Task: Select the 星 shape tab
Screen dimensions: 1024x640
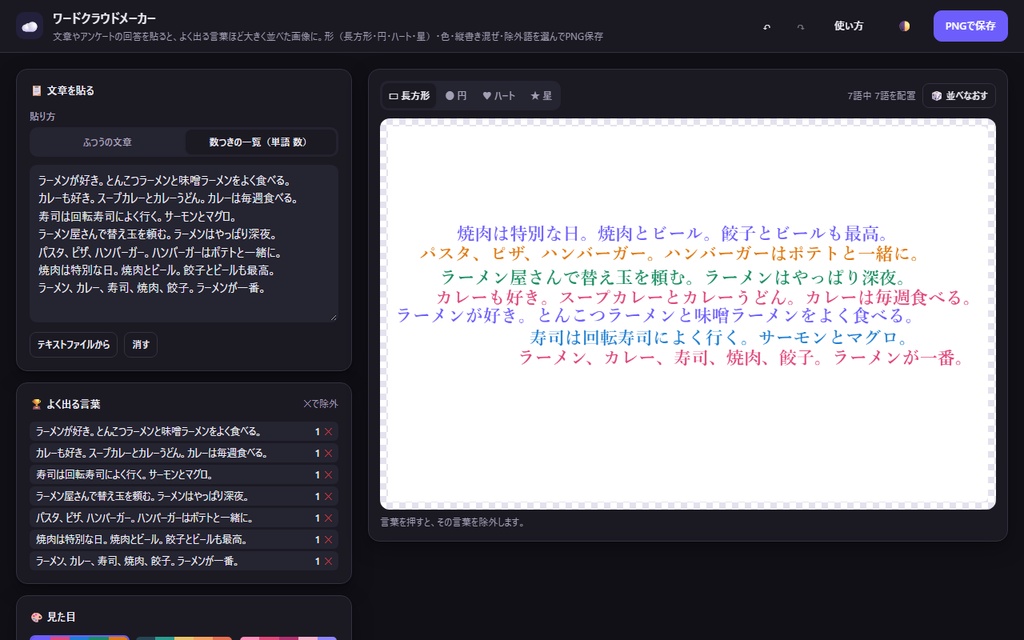Action: [541, 96]
